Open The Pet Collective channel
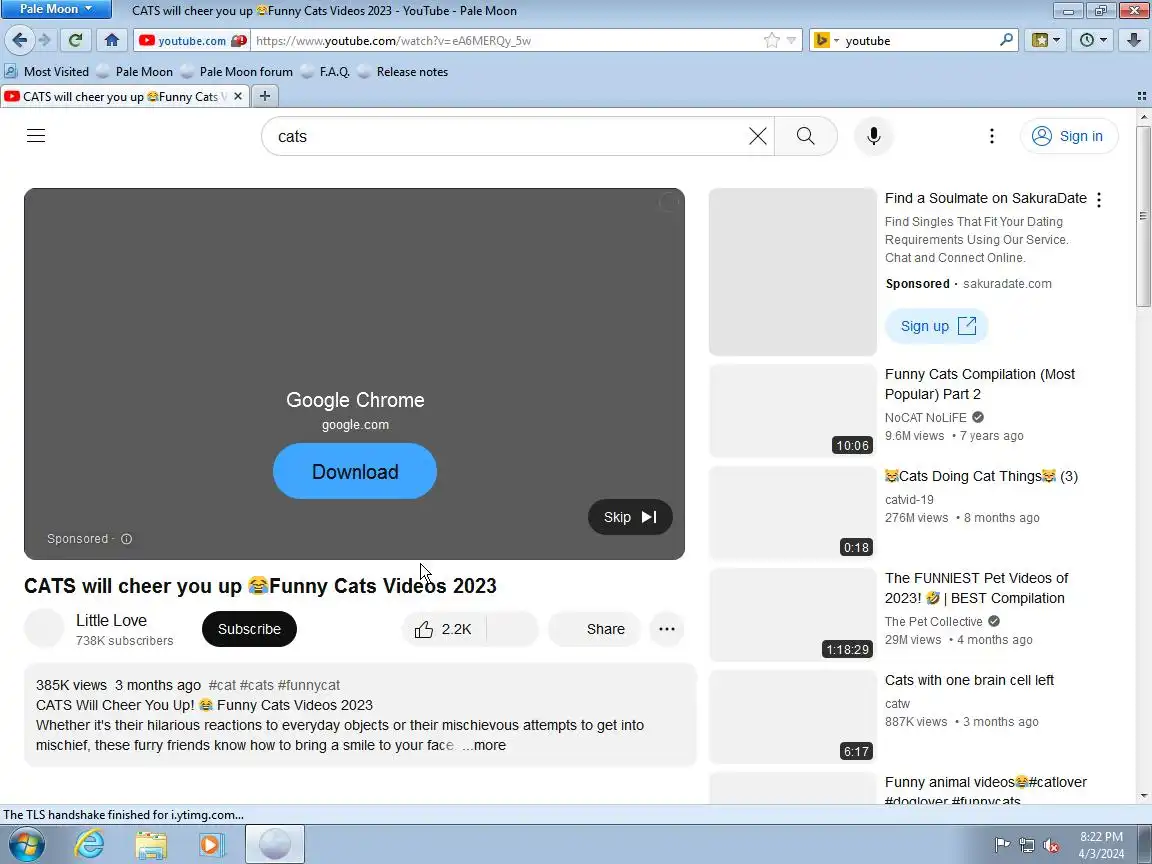 pos(934,622)
